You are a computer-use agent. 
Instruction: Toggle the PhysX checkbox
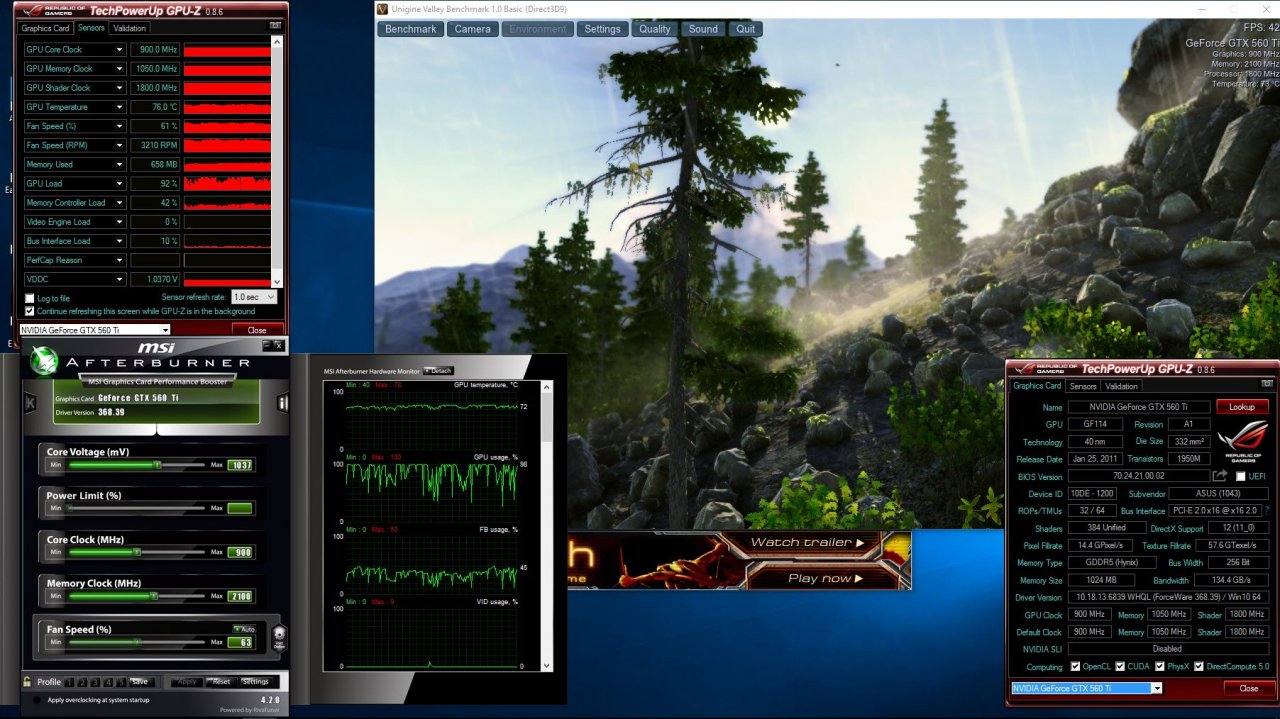(x=1159, y=666)
